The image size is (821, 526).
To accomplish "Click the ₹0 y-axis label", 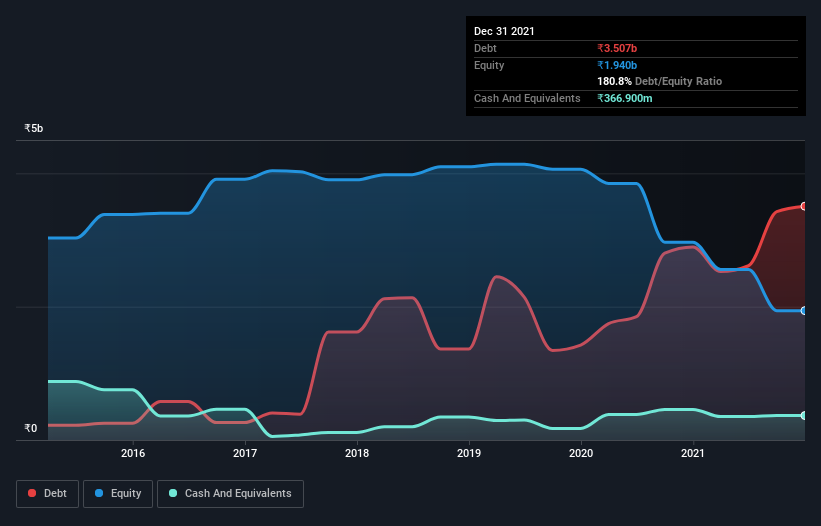I will tap(31, 428).
